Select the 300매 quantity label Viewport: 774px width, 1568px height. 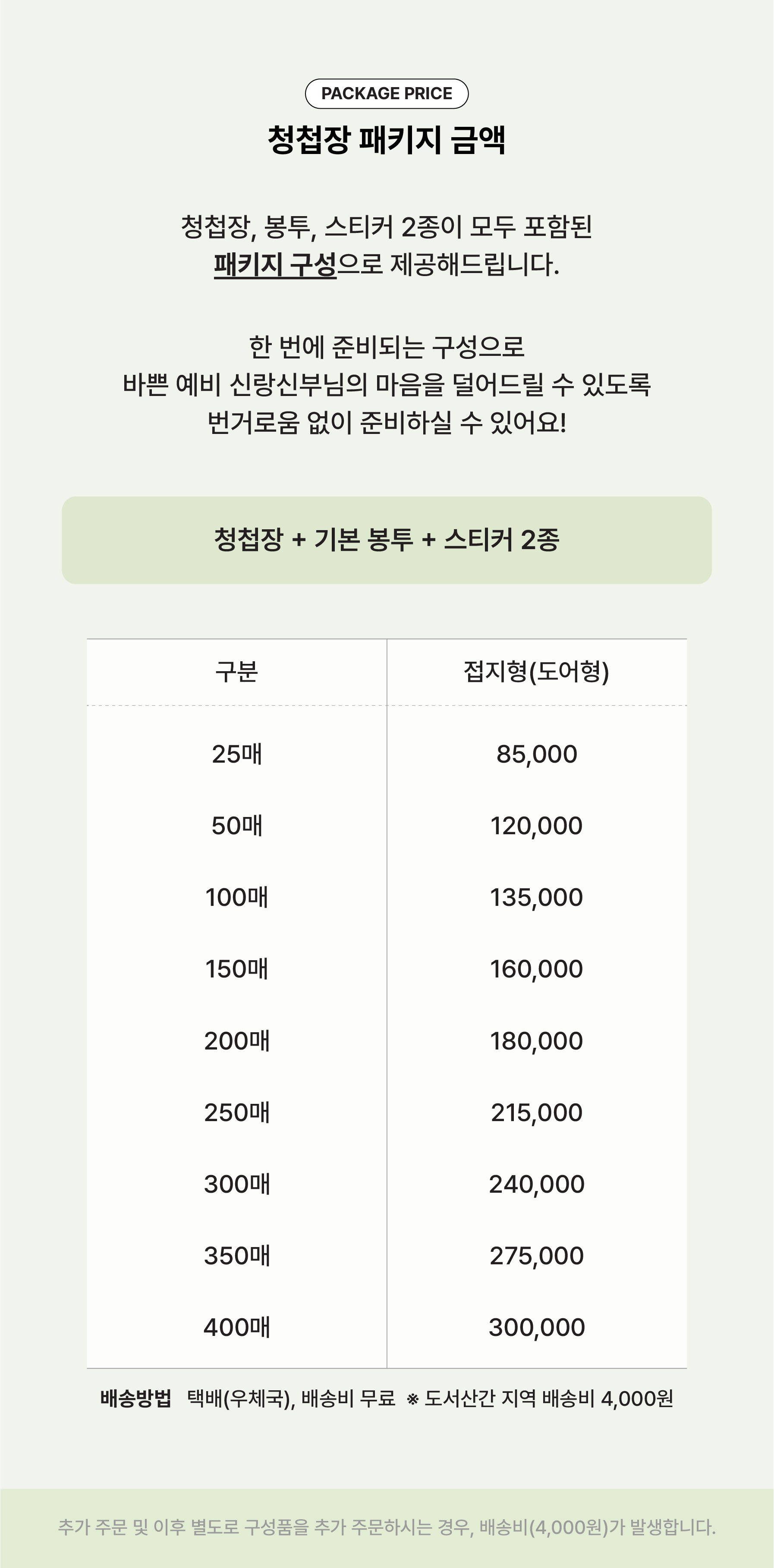pos(237,1184)
